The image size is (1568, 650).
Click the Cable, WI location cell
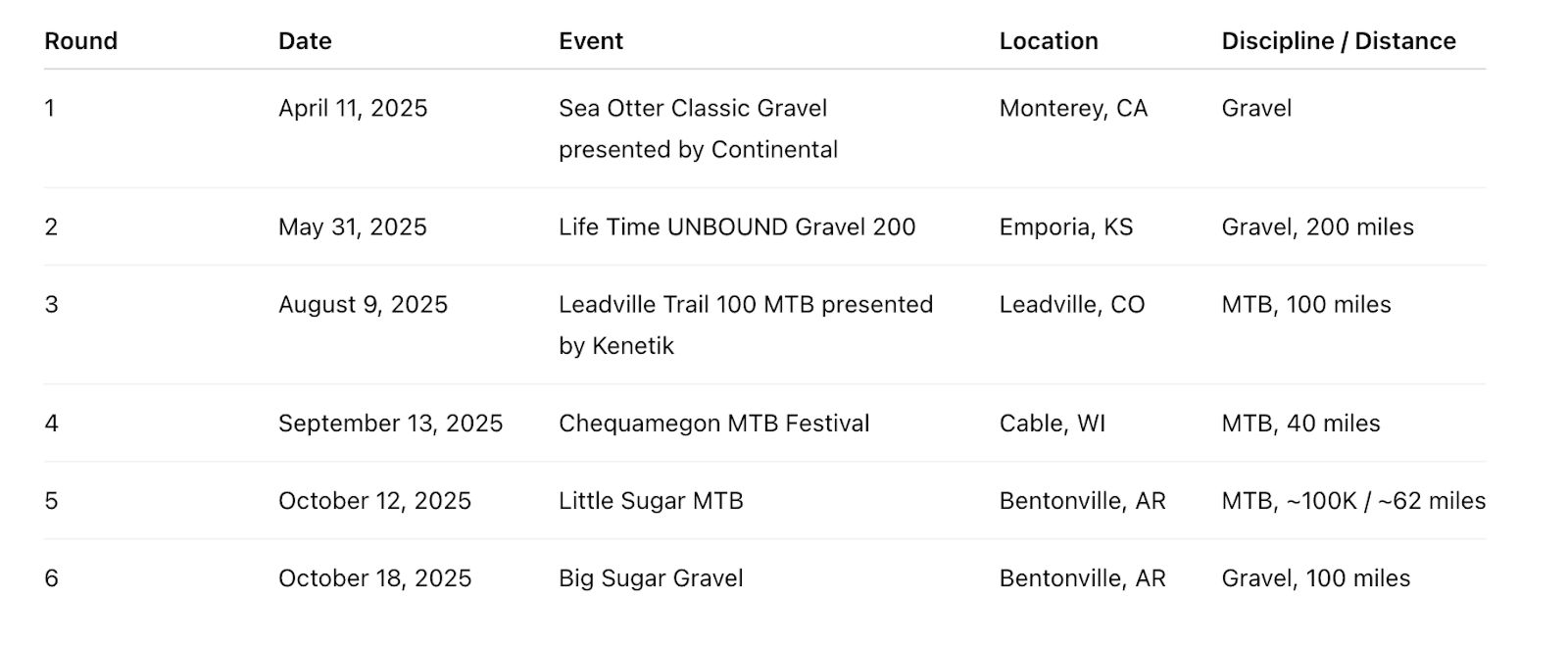tap(1052, 423)
